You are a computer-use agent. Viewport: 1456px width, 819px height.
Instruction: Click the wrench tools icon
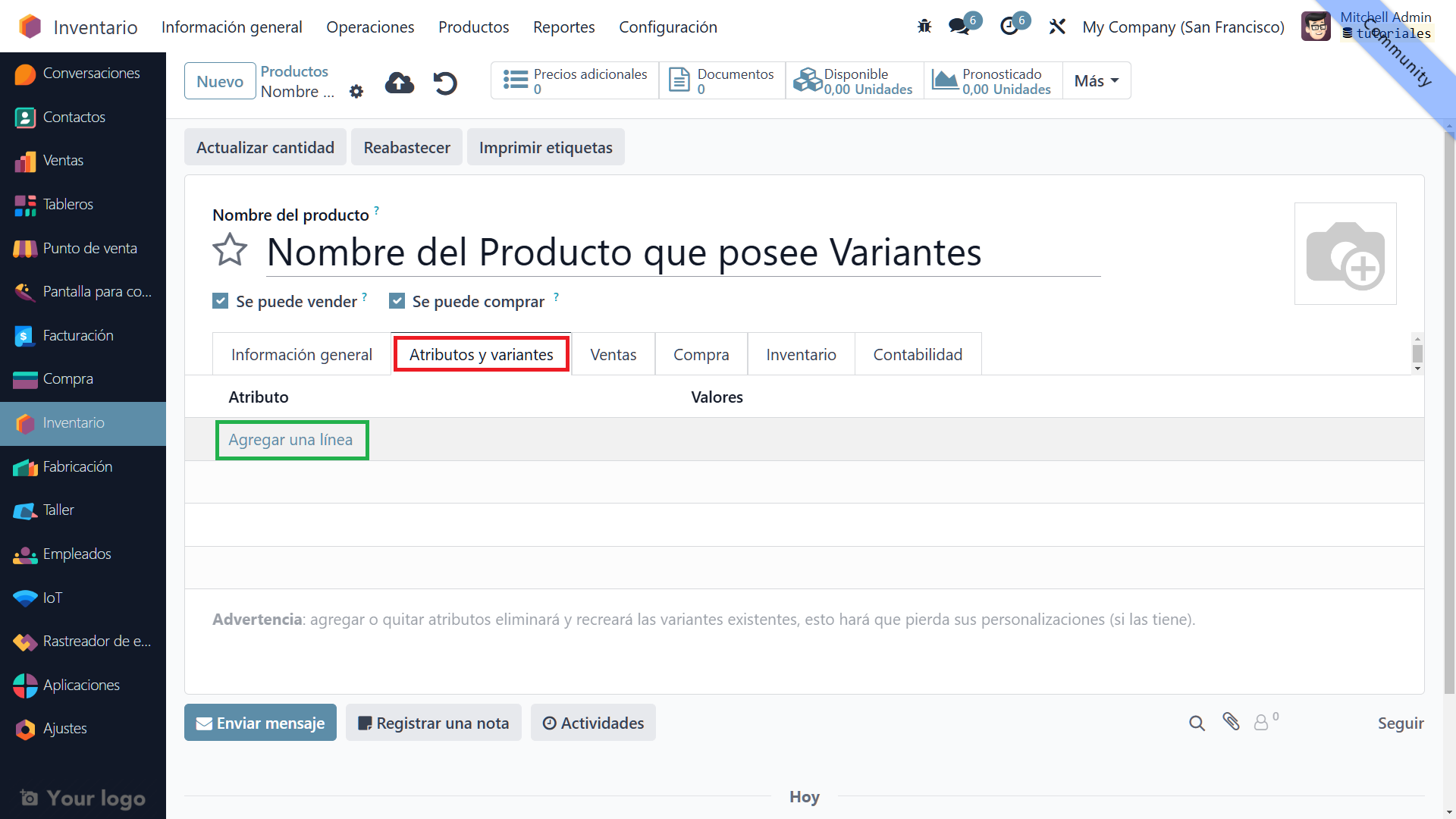(1057, 27)
